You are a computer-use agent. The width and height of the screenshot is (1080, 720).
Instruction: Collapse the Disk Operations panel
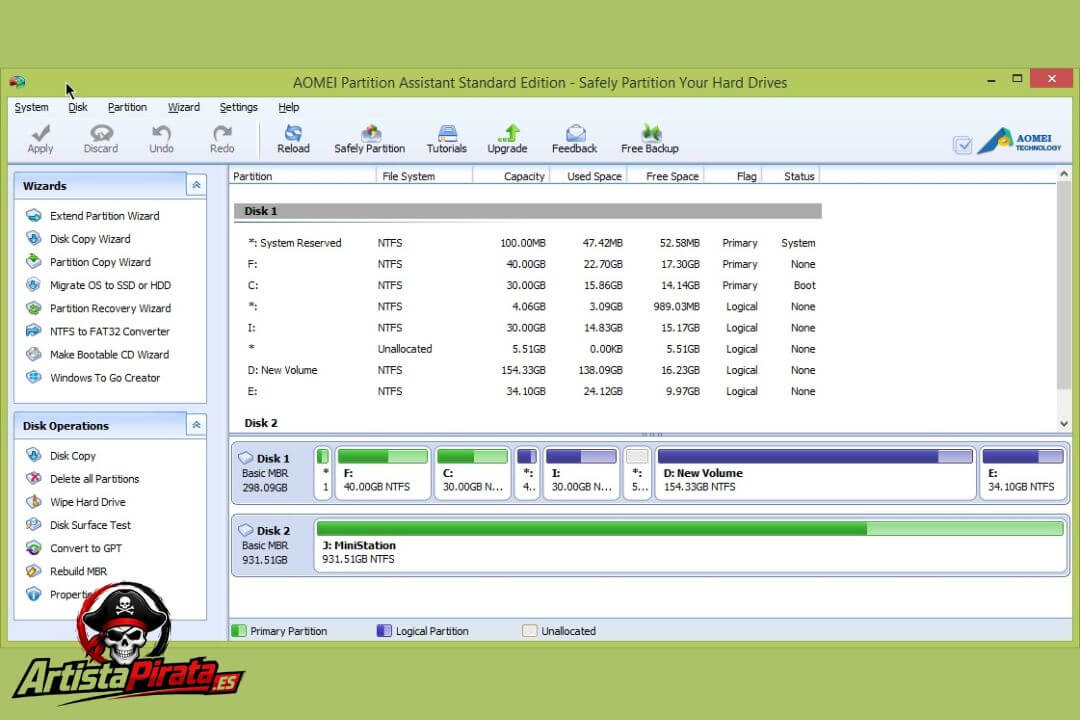pos(196,425)
